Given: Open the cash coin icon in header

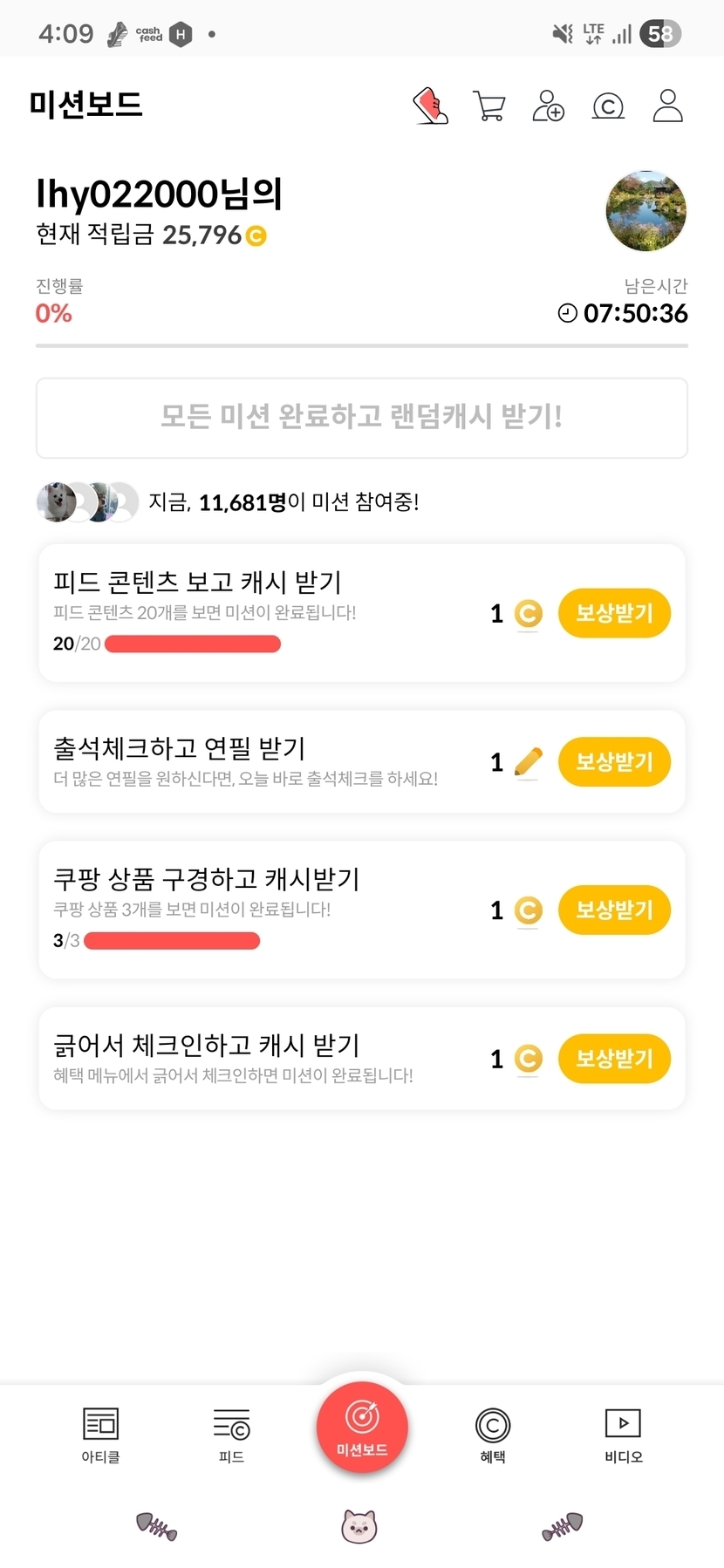Looking at the screenshot, I should (x=608, y=106).
